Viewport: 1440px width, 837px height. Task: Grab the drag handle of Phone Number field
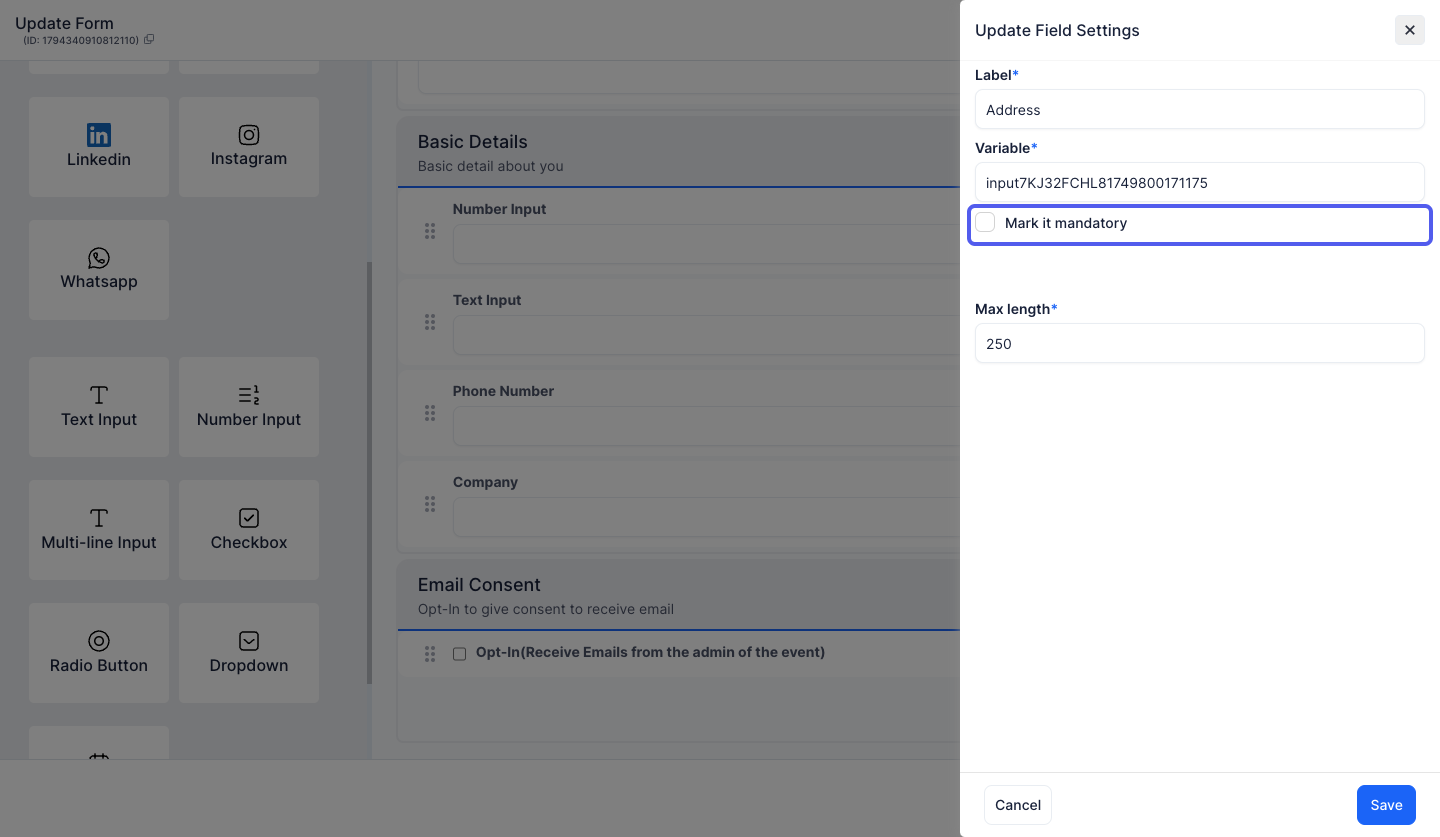[x=430, y=413]
